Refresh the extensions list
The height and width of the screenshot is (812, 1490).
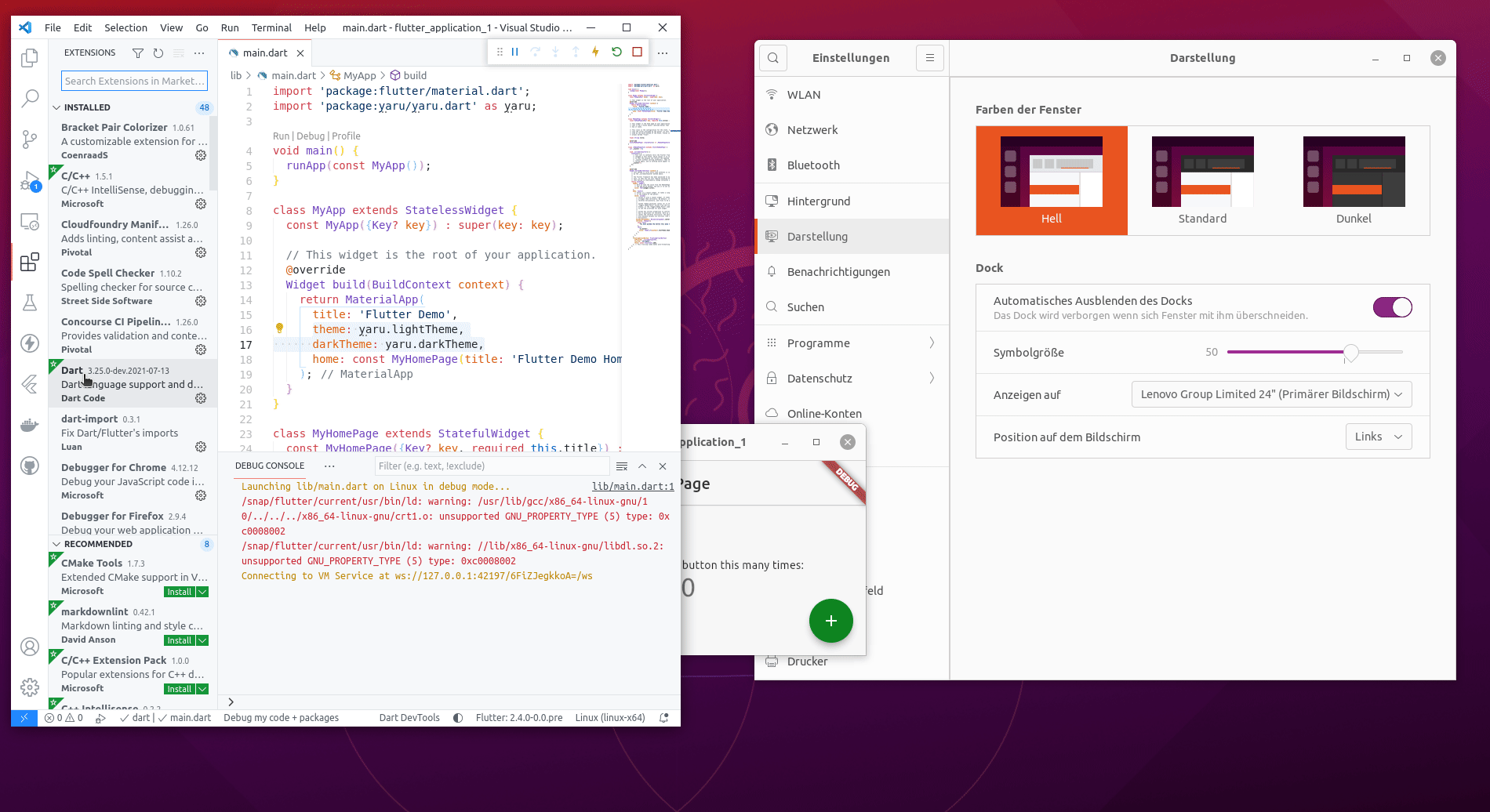(x=158, y=53)
